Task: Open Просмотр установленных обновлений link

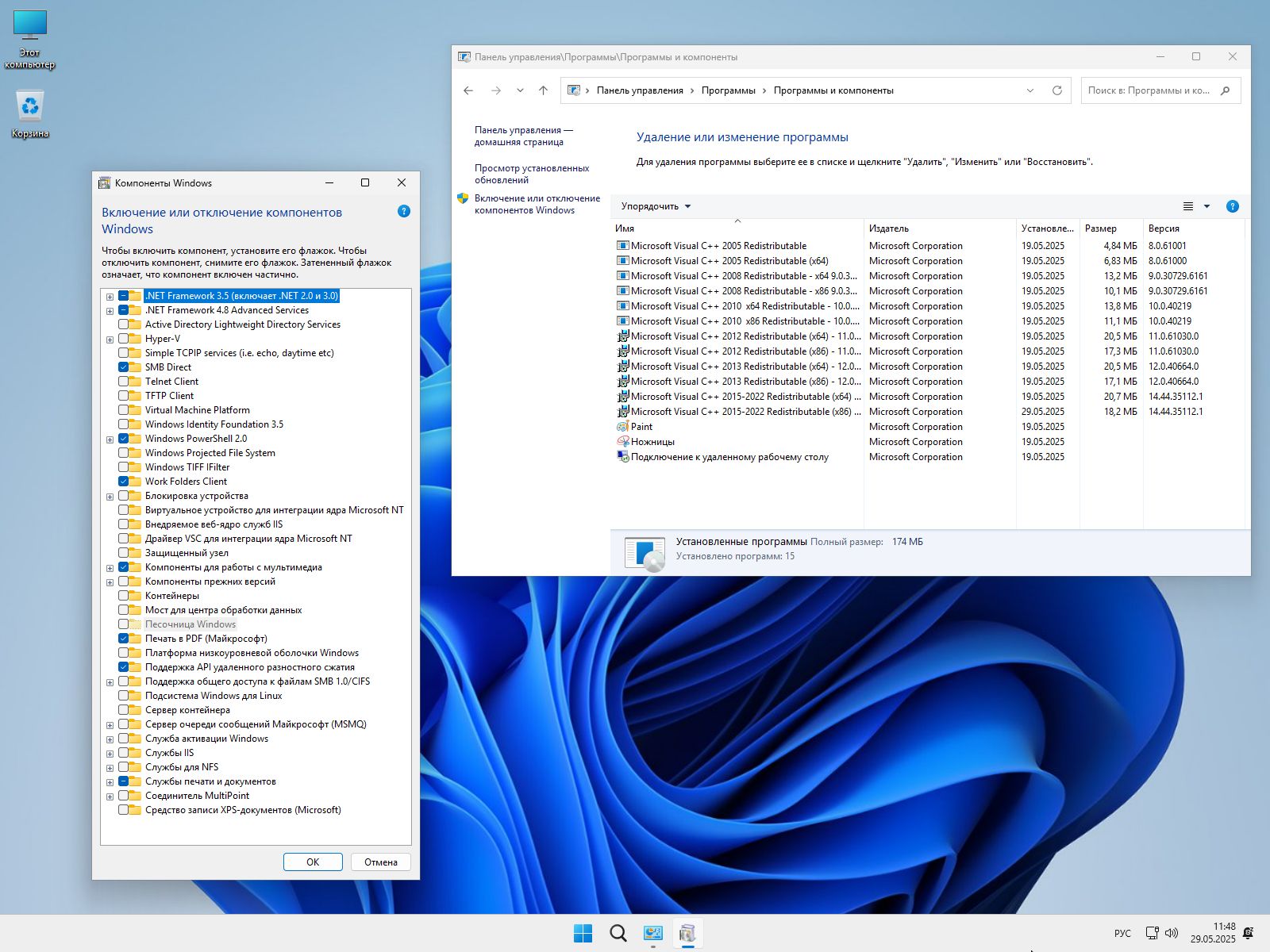Action: click(x=532, y=174)
